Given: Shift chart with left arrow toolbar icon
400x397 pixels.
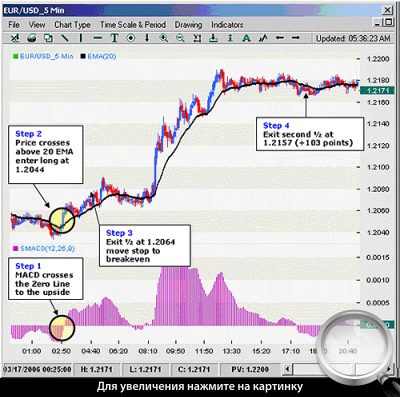Looking at the screenshot, I should point(280,38).
